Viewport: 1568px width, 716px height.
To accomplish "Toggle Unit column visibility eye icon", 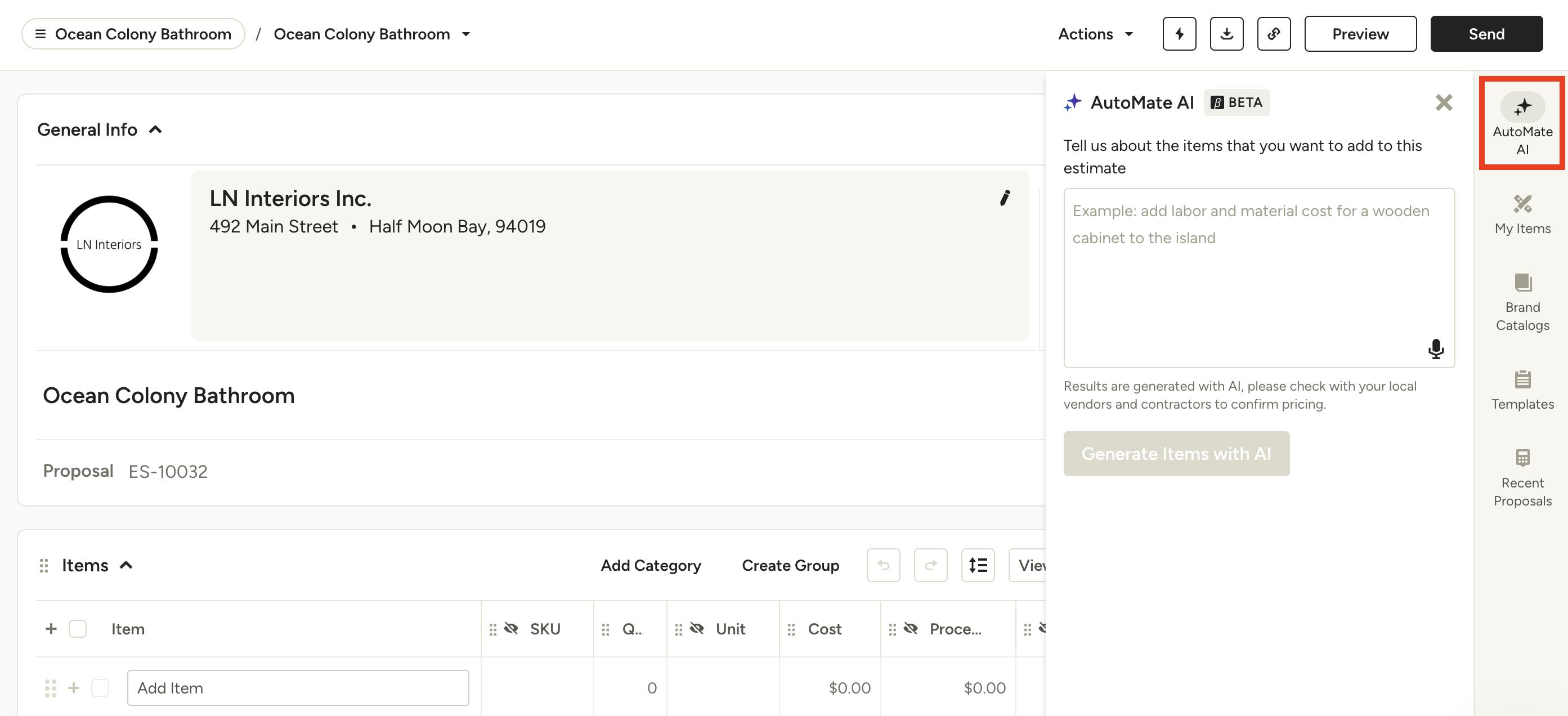I will click(x=697, y=628).
